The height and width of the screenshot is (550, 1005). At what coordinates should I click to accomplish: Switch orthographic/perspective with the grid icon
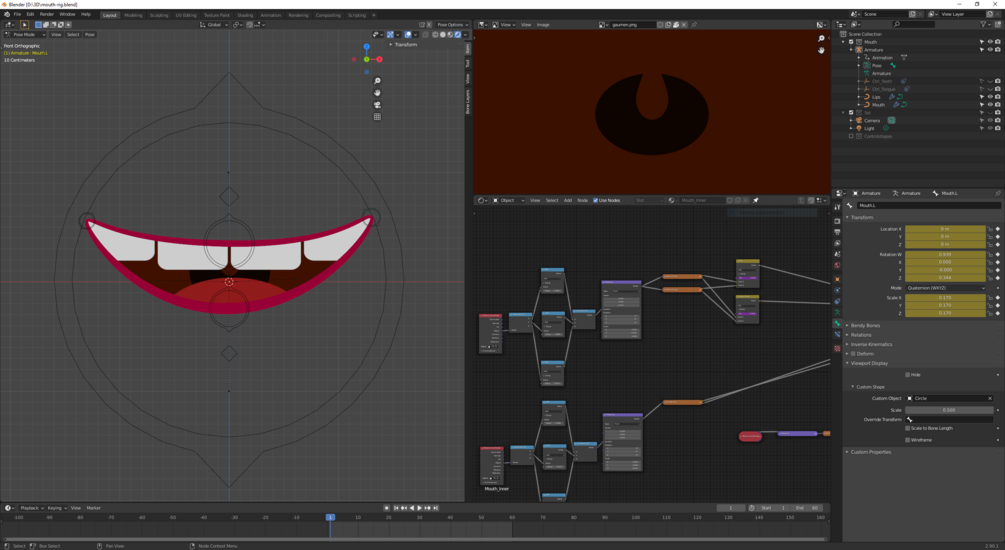coord(377,117)
